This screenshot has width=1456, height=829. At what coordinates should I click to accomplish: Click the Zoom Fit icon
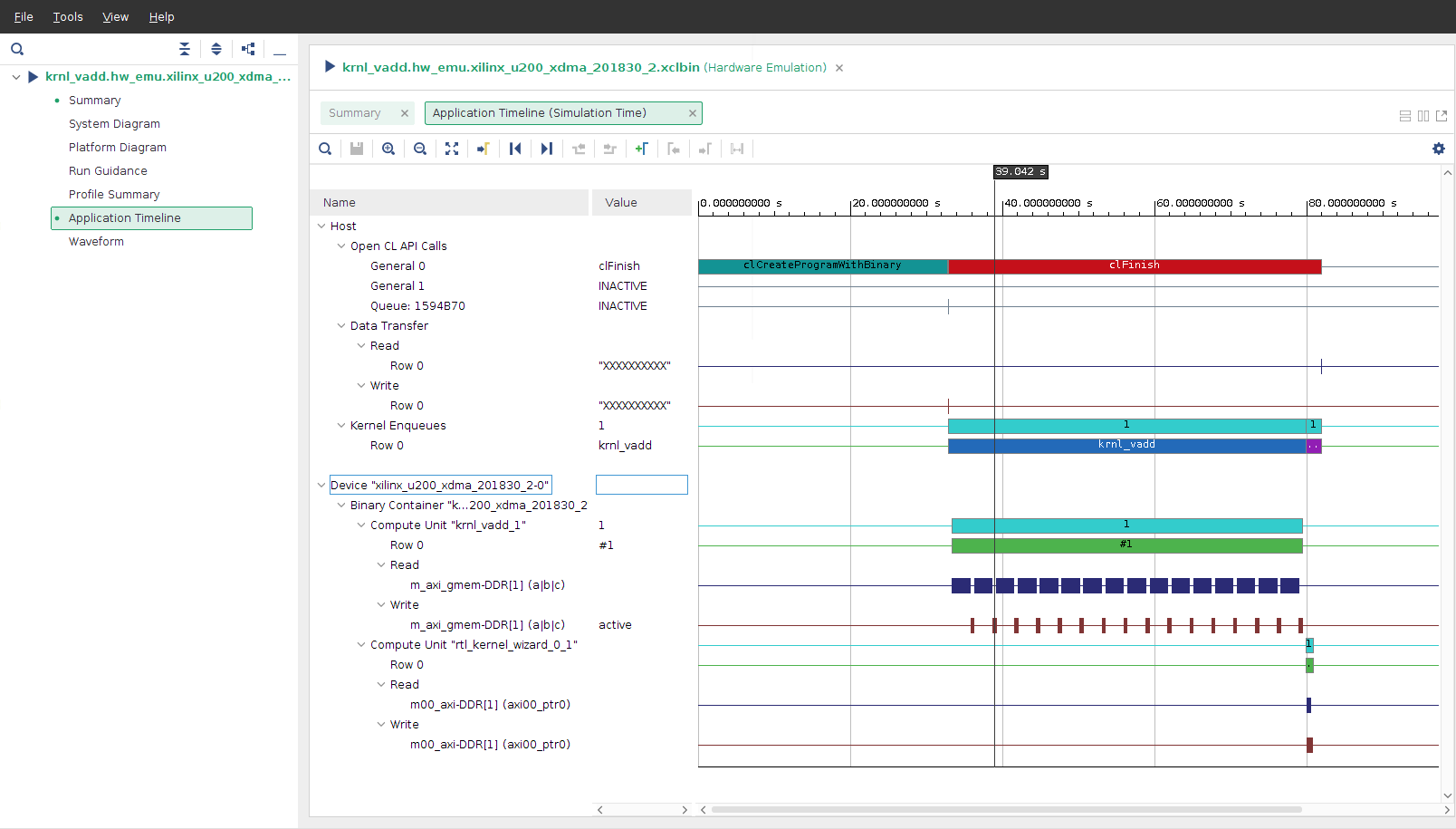452,149
